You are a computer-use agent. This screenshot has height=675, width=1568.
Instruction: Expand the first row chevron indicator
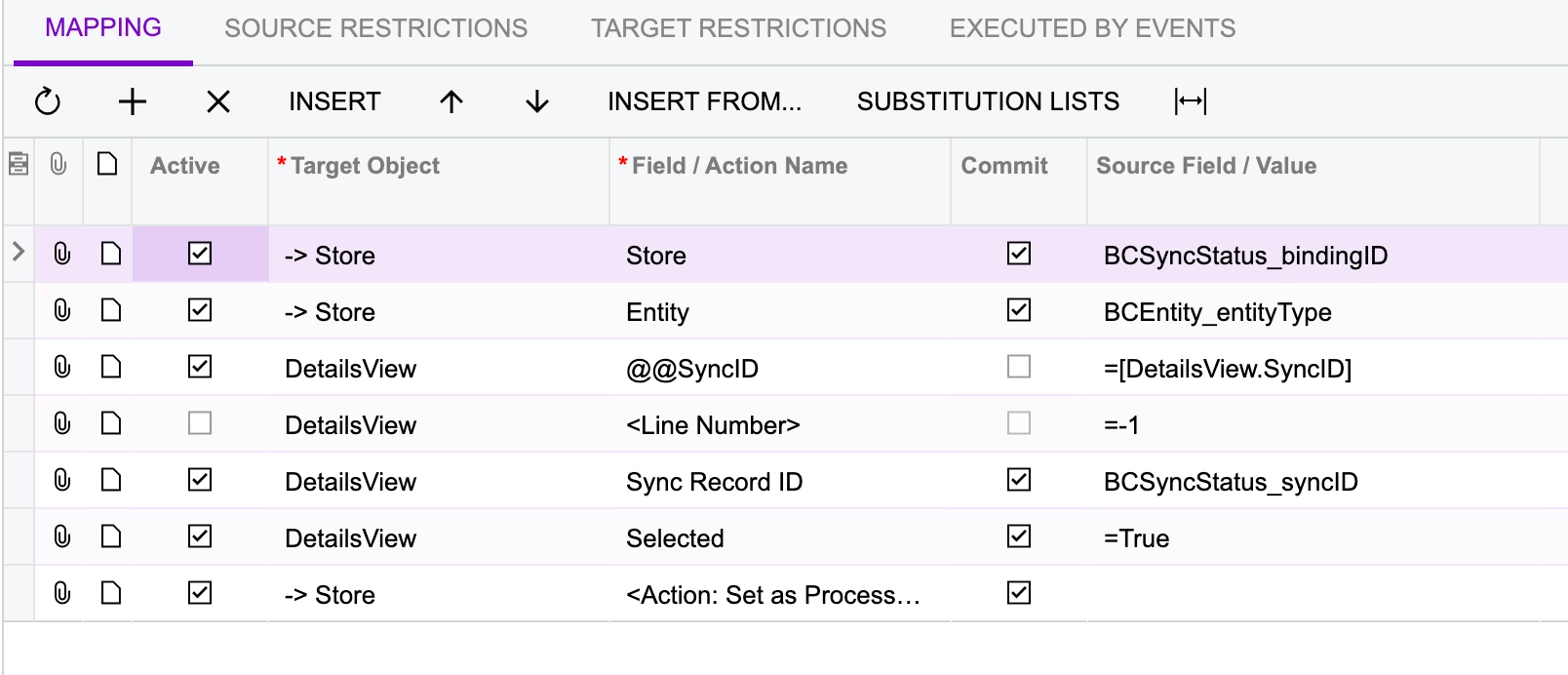(x=18, y=252)
